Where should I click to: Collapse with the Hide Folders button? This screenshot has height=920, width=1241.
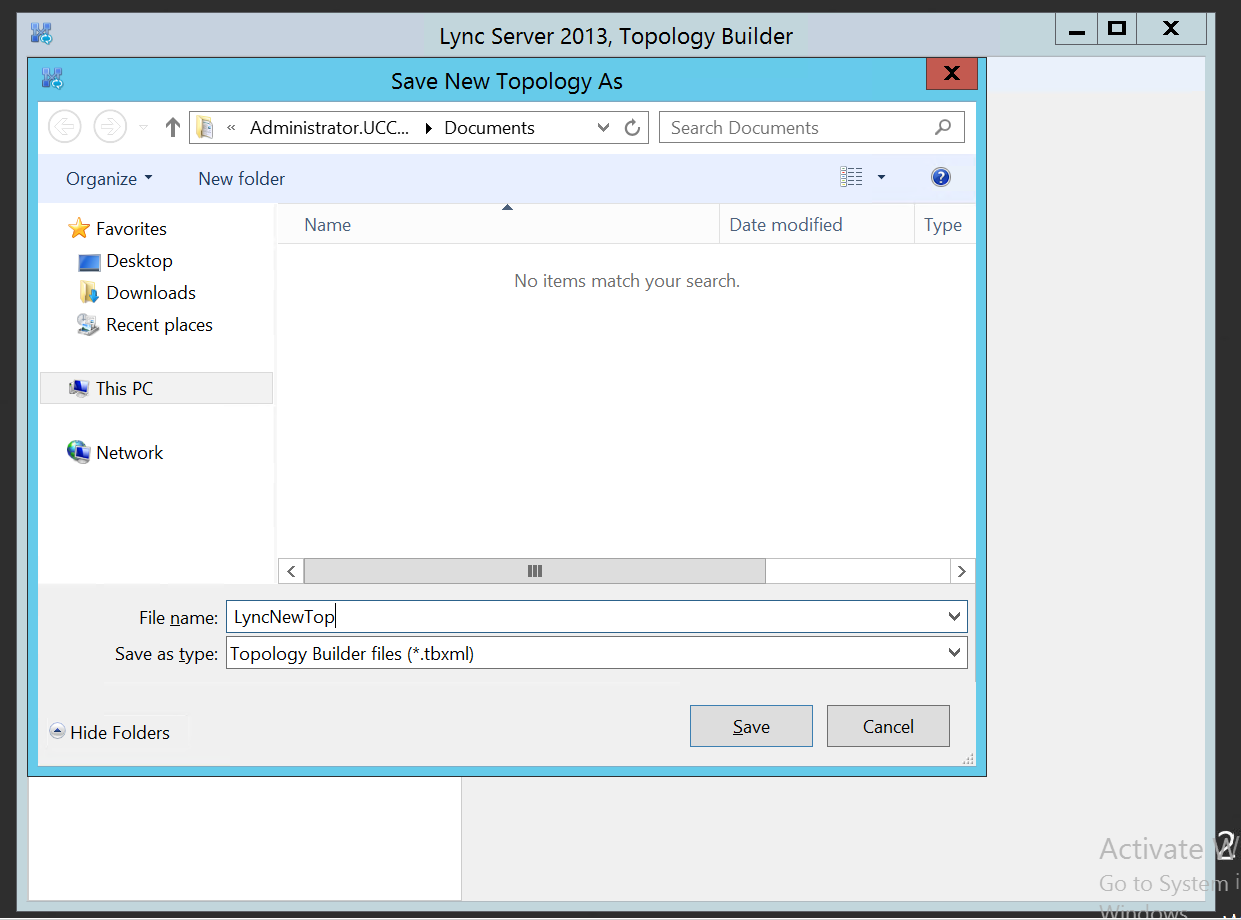(x=110, y=732)
